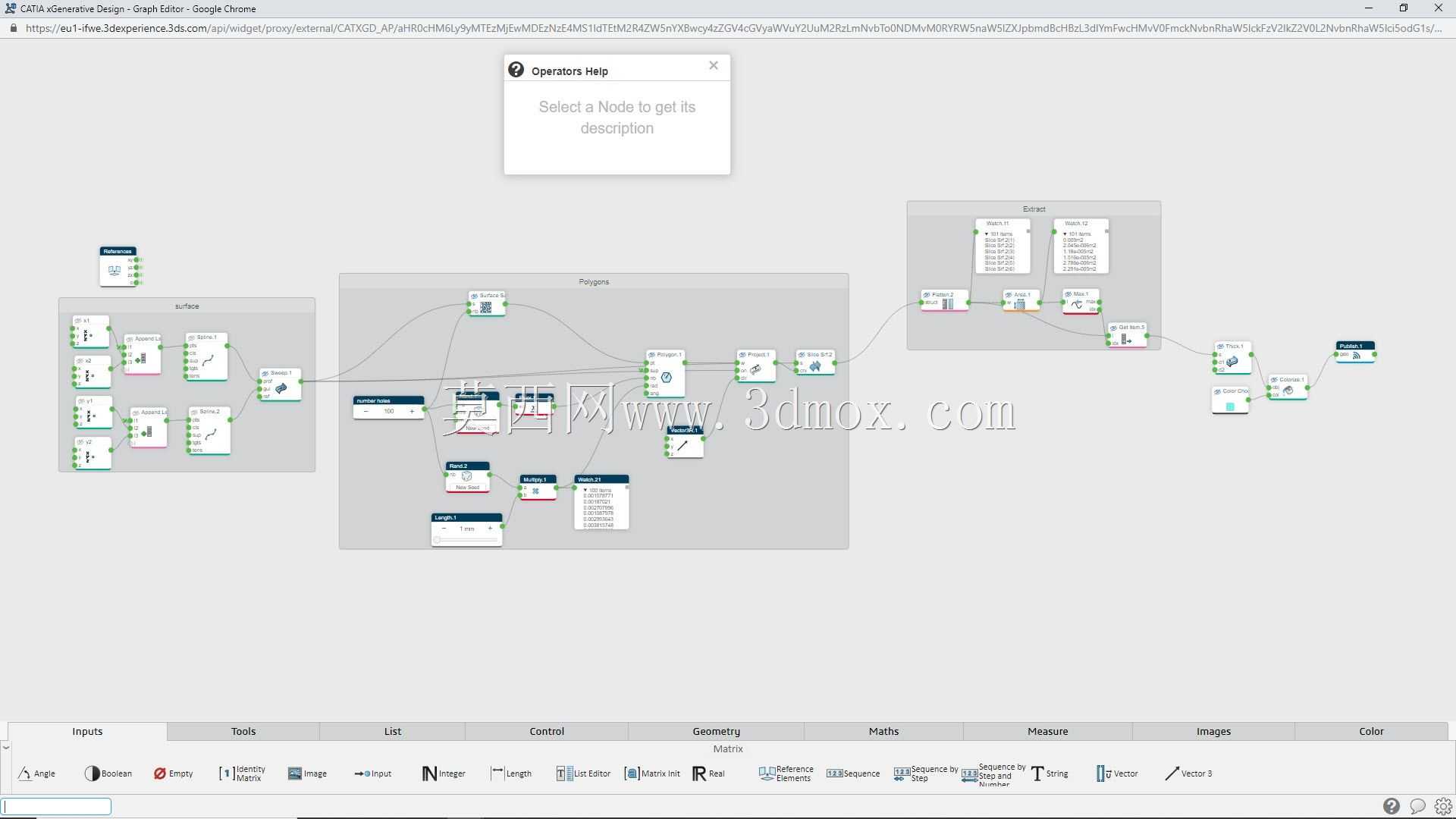This screenshot has width=1456, height=819.
Task: Add a Matrix Init operator
Action: (x=652, y=773)
